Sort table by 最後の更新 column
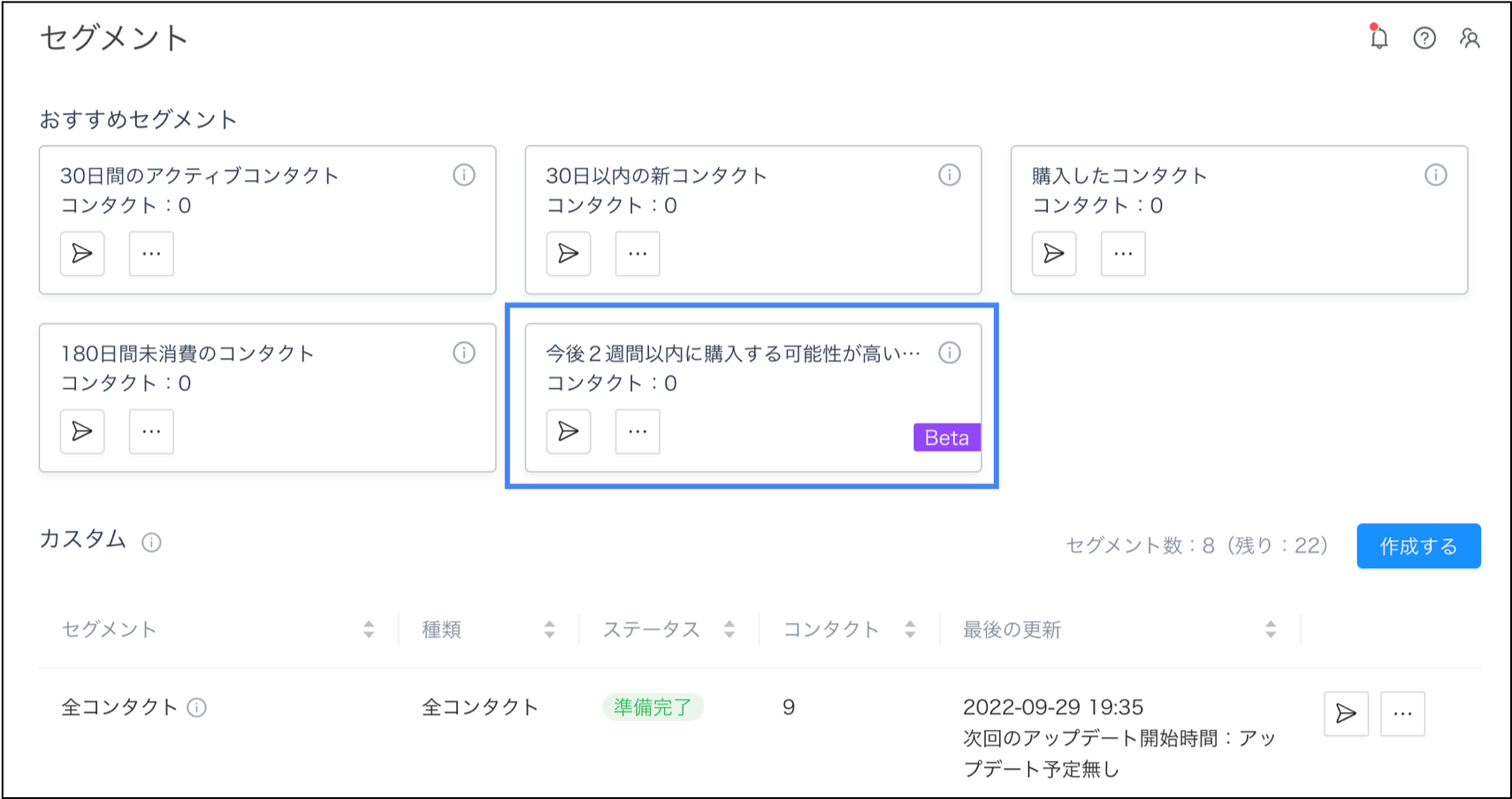Screen dimensions: 1512x799 (x=1271, y=629)
